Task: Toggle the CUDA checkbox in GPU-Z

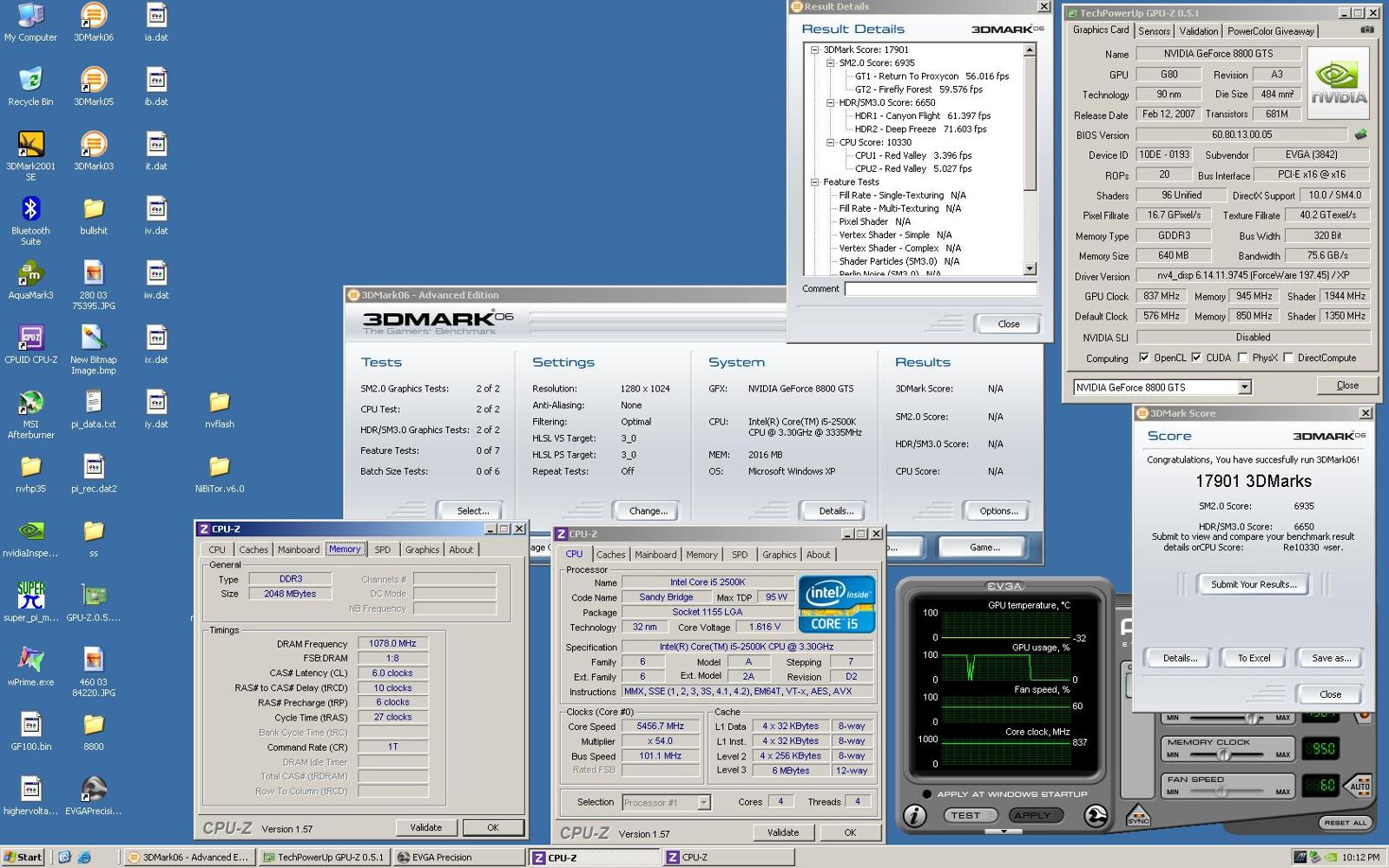Action: (x=1196, y=358)
